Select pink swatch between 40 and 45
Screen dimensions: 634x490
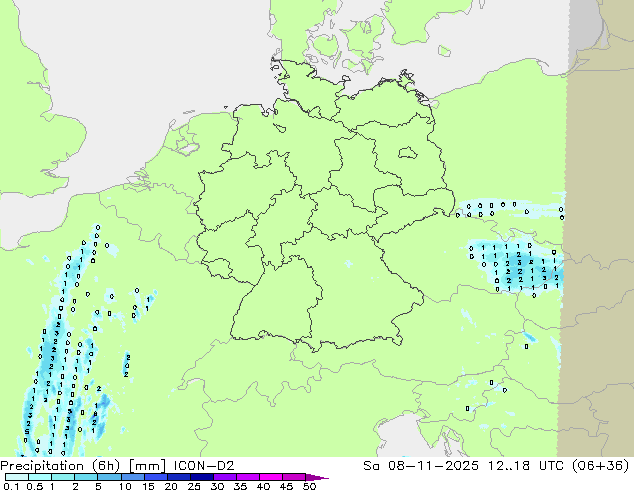point(271,477)
